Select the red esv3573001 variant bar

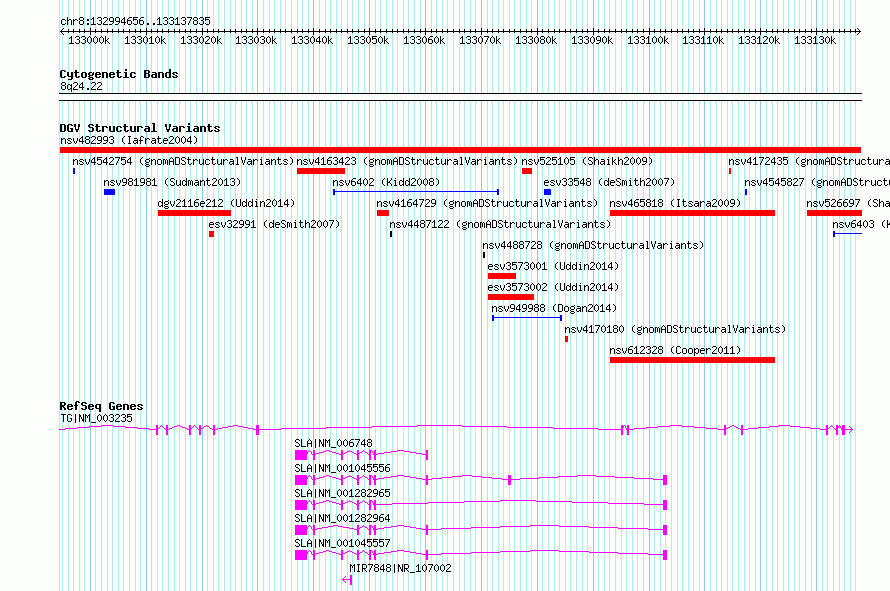[502, 276]
